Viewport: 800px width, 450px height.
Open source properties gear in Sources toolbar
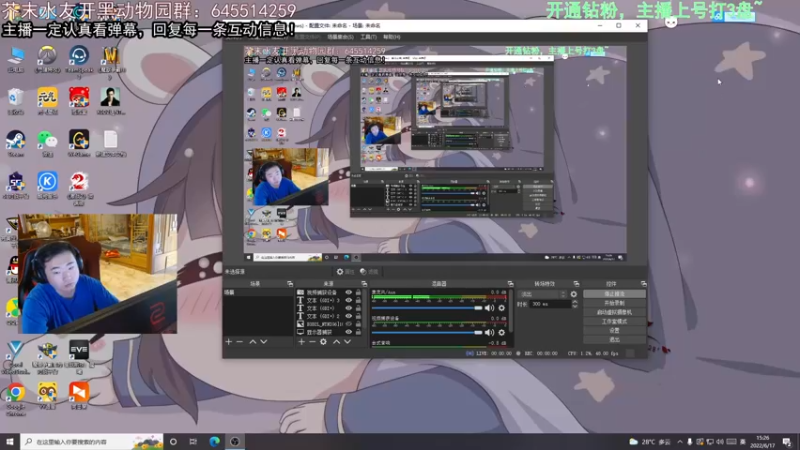click(x=323, y=341)
